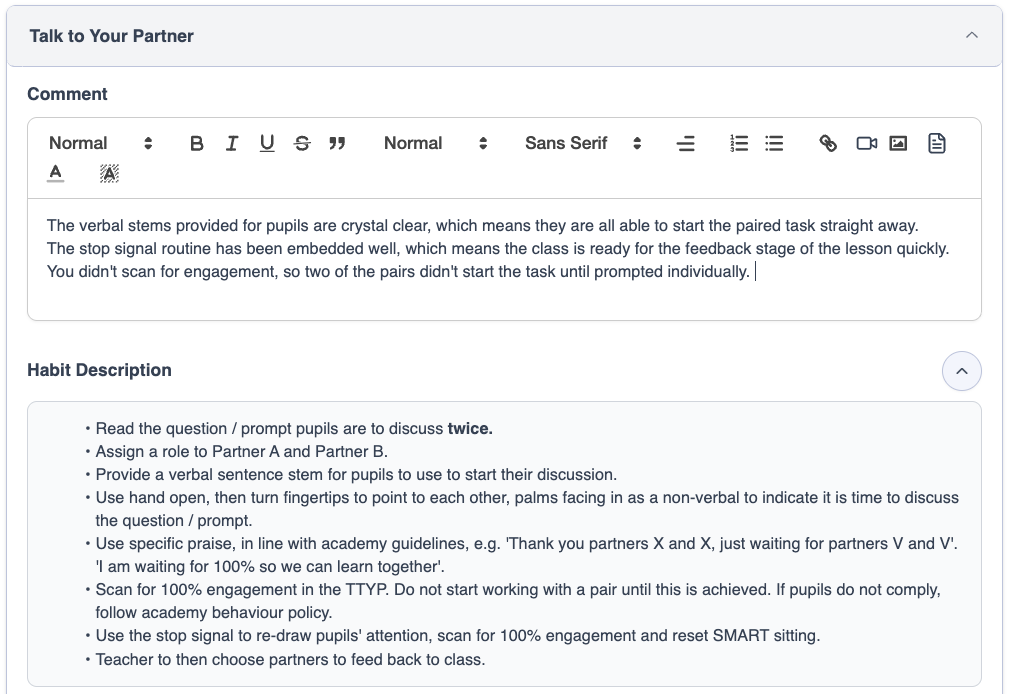1009x694 pixels.
Task: Toggle bulleted list formatting
Action: (774, 143)
